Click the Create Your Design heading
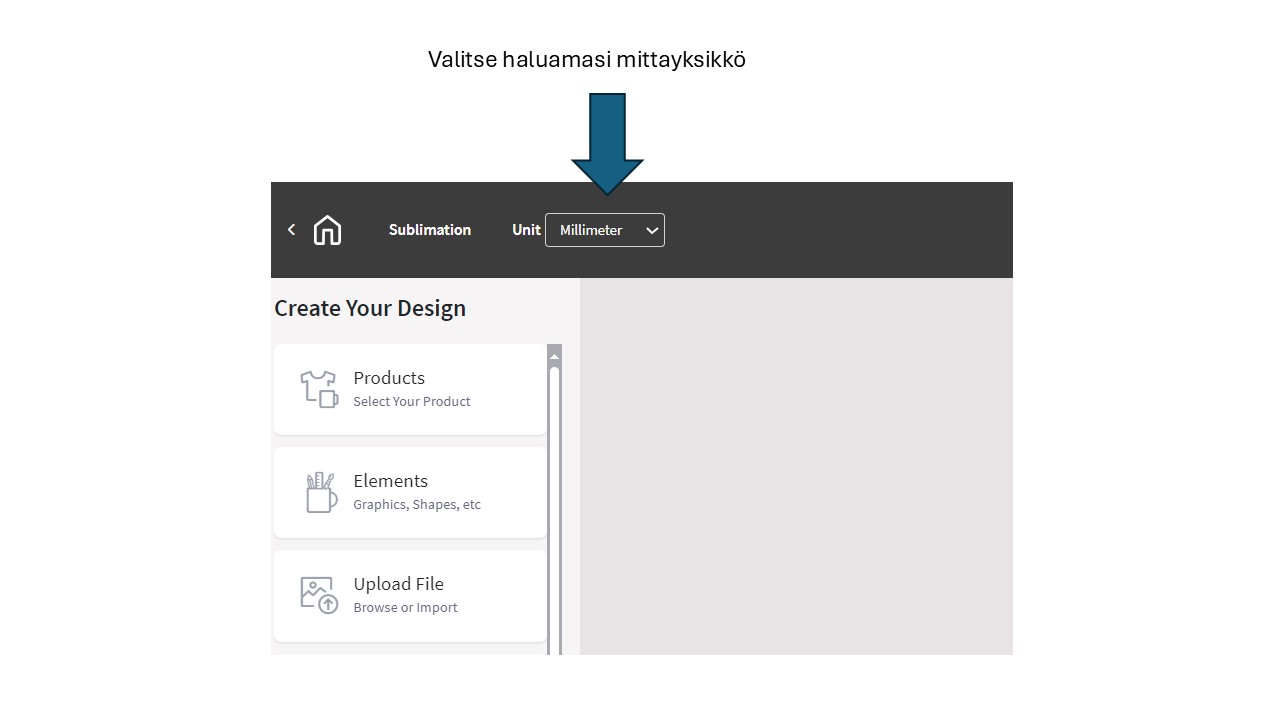The image size is (1280, 720). (370, 308)
